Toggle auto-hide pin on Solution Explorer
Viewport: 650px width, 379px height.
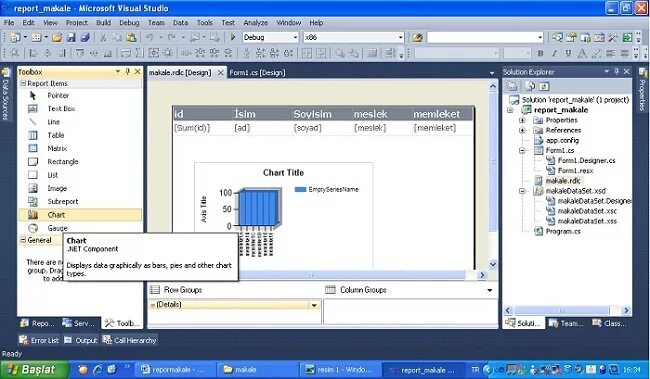[x=616, y=72]
